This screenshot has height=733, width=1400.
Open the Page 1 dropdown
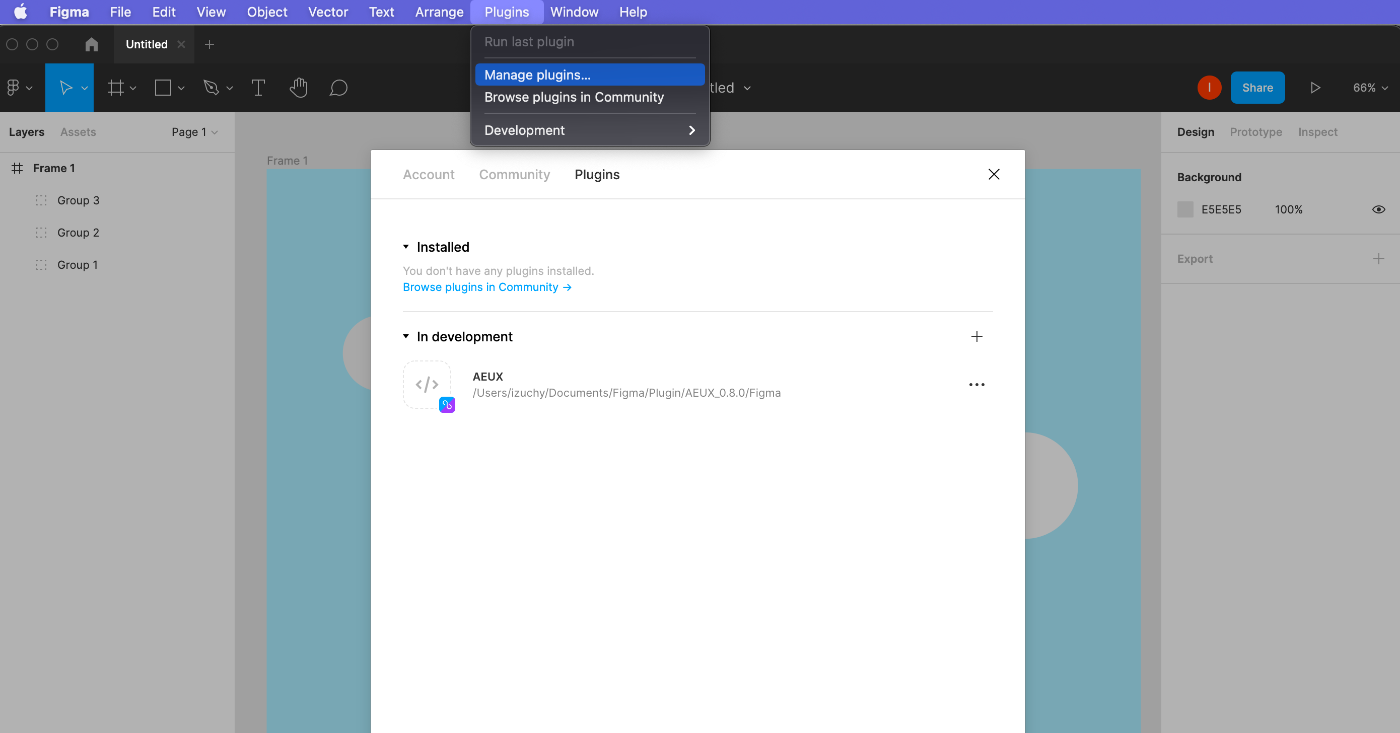tap(194, 132)
